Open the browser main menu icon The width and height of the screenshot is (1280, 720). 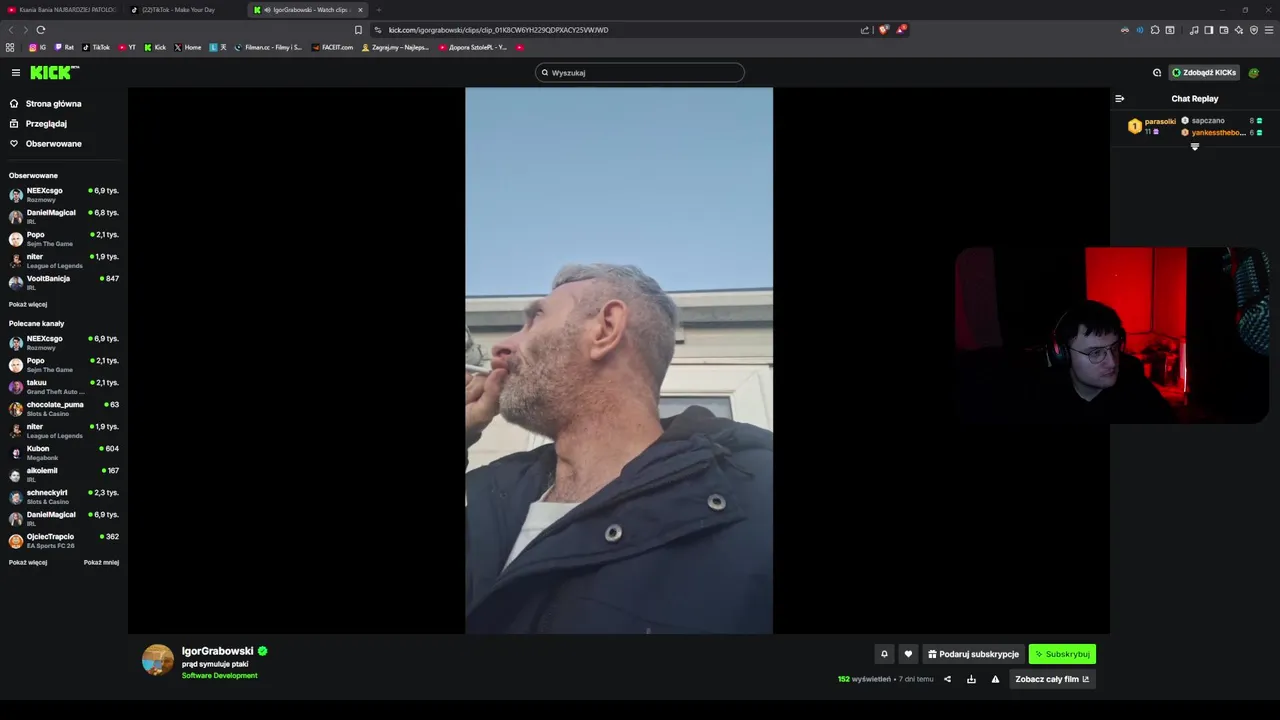point(1269,30)
